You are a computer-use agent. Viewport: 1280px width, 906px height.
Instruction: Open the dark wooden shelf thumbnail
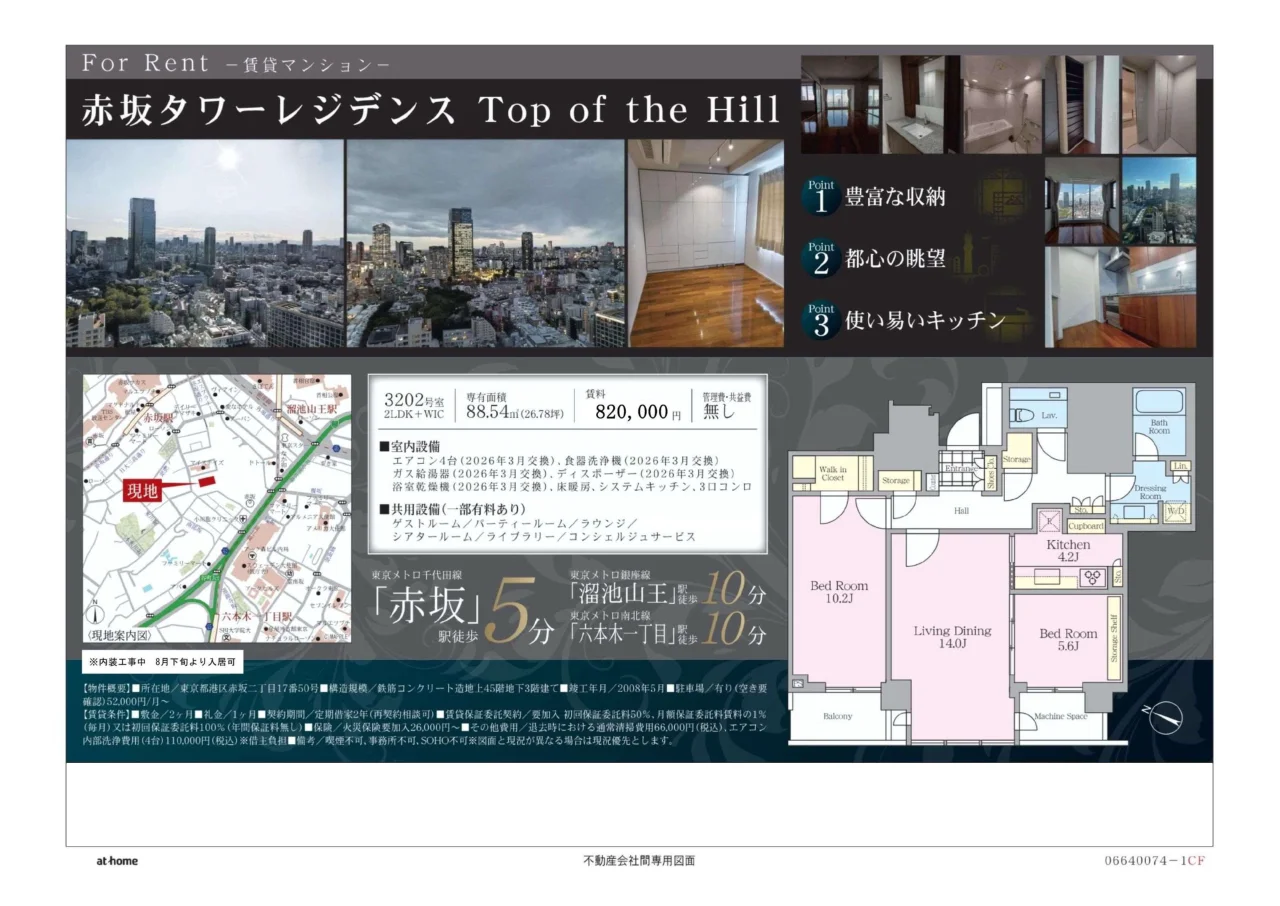click(1081, 104)
